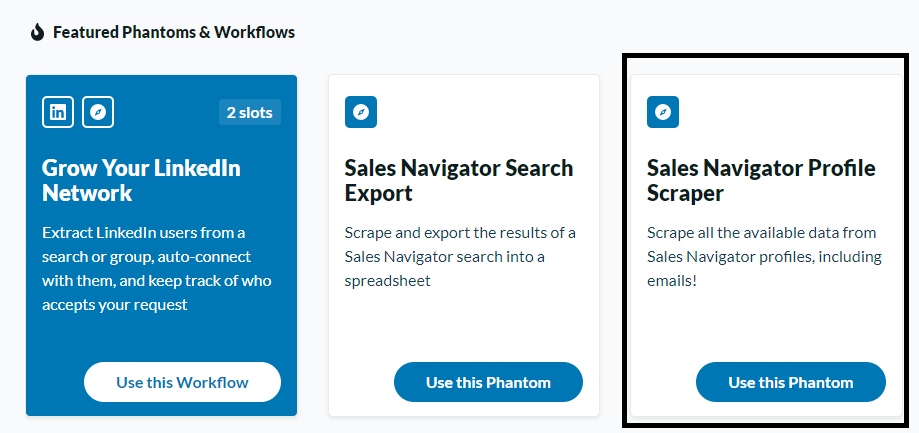Click the blue Grow Your LinkedIn Network card
The width and height of the screenshot is (919, 433).
tap(161, 246)
